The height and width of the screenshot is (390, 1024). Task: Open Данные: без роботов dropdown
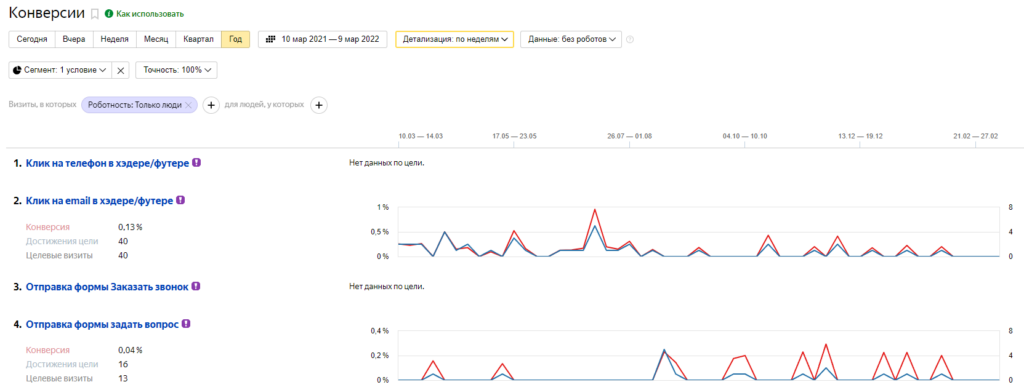coord(571,39)
